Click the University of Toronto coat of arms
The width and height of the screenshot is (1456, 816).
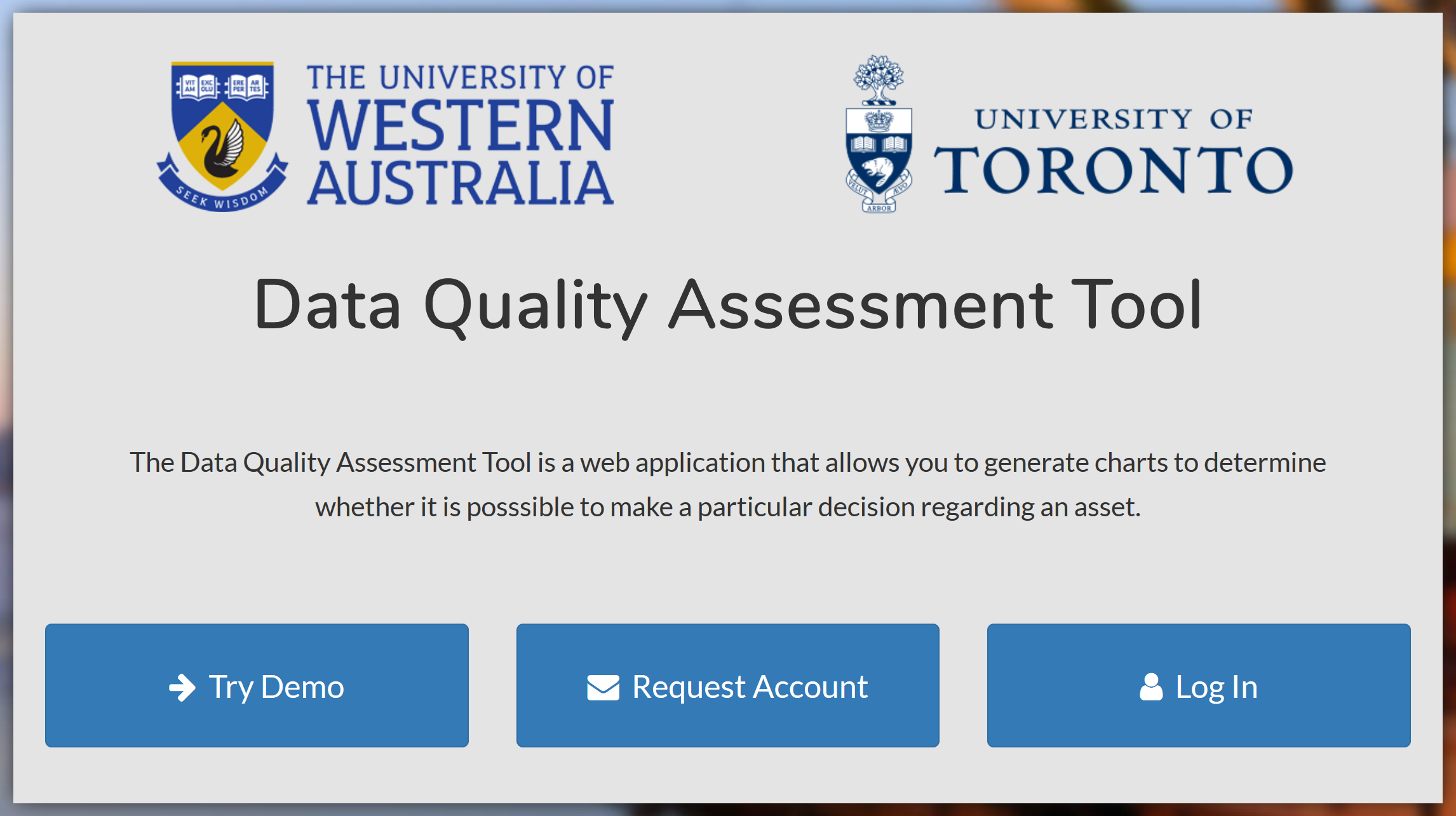(x=879, y=134)
